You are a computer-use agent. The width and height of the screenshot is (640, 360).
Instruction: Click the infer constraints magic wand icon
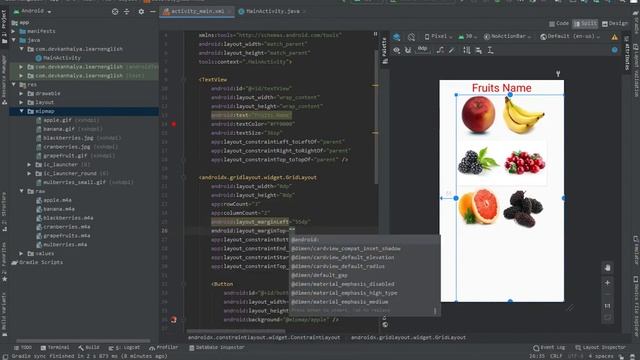point(451,50)
